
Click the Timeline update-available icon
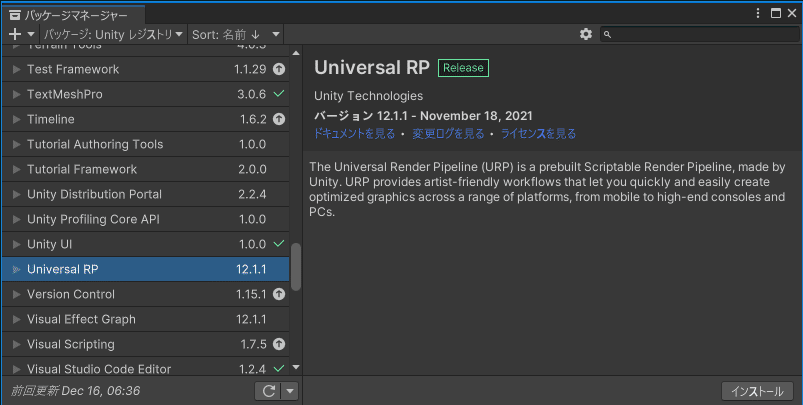[x=279, y=119]
